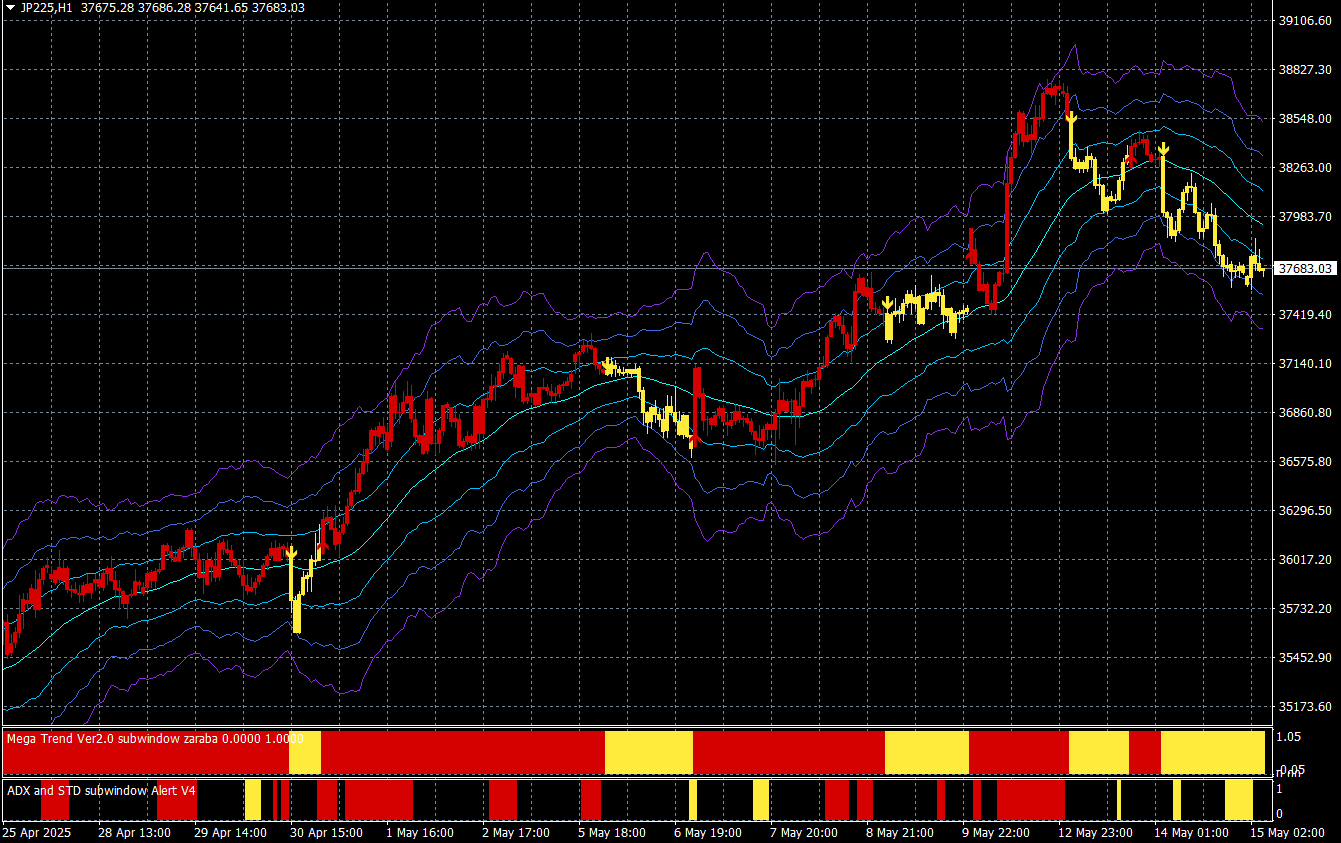This screenshot has width=1341, height=843.
Task: Click the 1 May 16:00 time label
Action: [x=420, y=832]
